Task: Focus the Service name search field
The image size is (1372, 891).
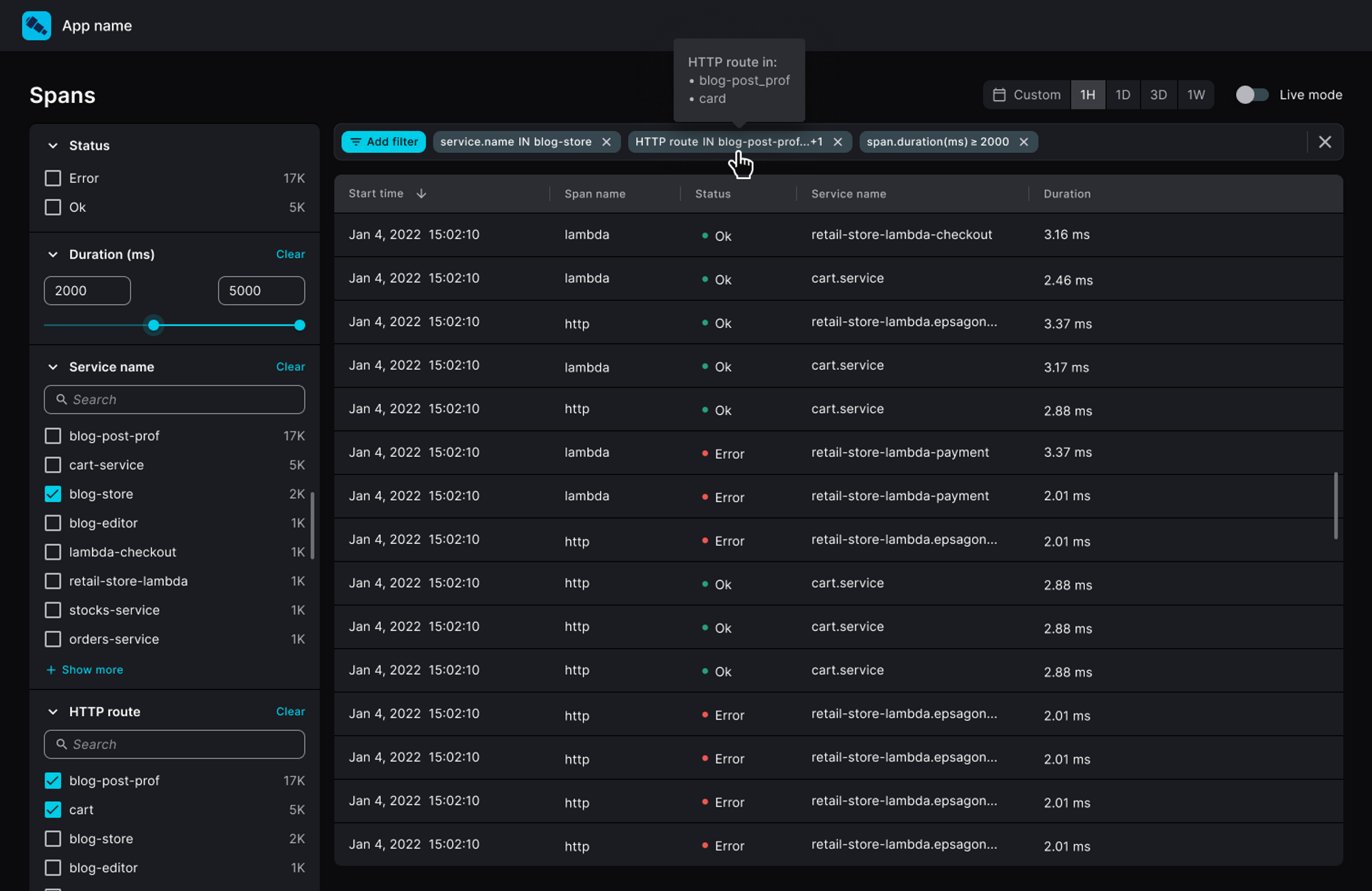Action: tap(175, 399)
